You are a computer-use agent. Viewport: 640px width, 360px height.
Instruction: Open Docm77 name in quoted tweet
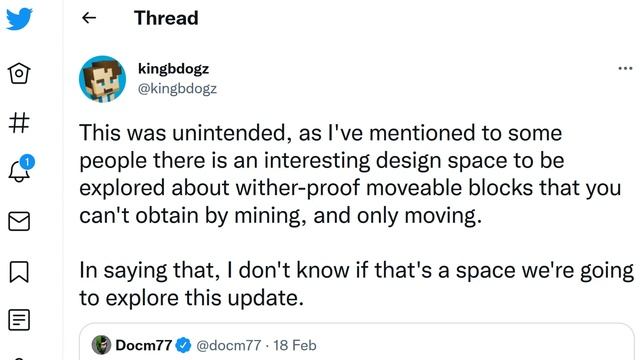click(x=144, y=345)
